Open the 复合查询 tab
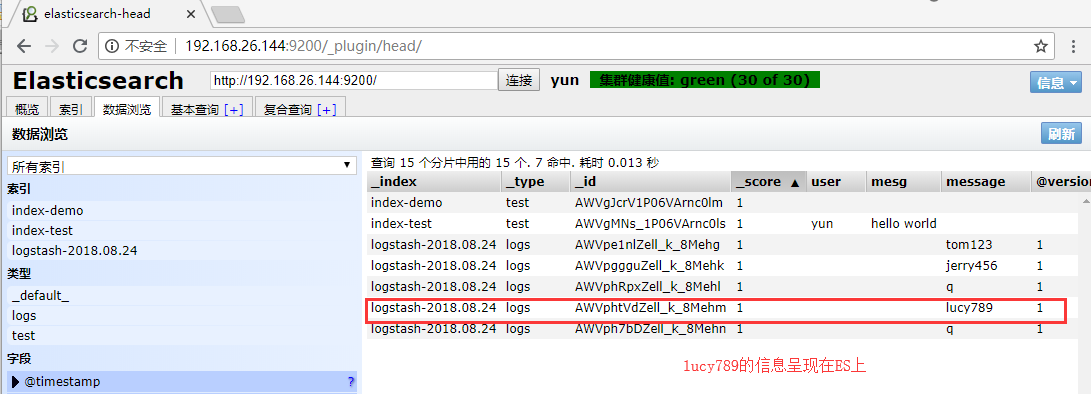Image resolution: width=1091 pixels, height=394 pixels. pyautogui.click(x=288, y=109)
